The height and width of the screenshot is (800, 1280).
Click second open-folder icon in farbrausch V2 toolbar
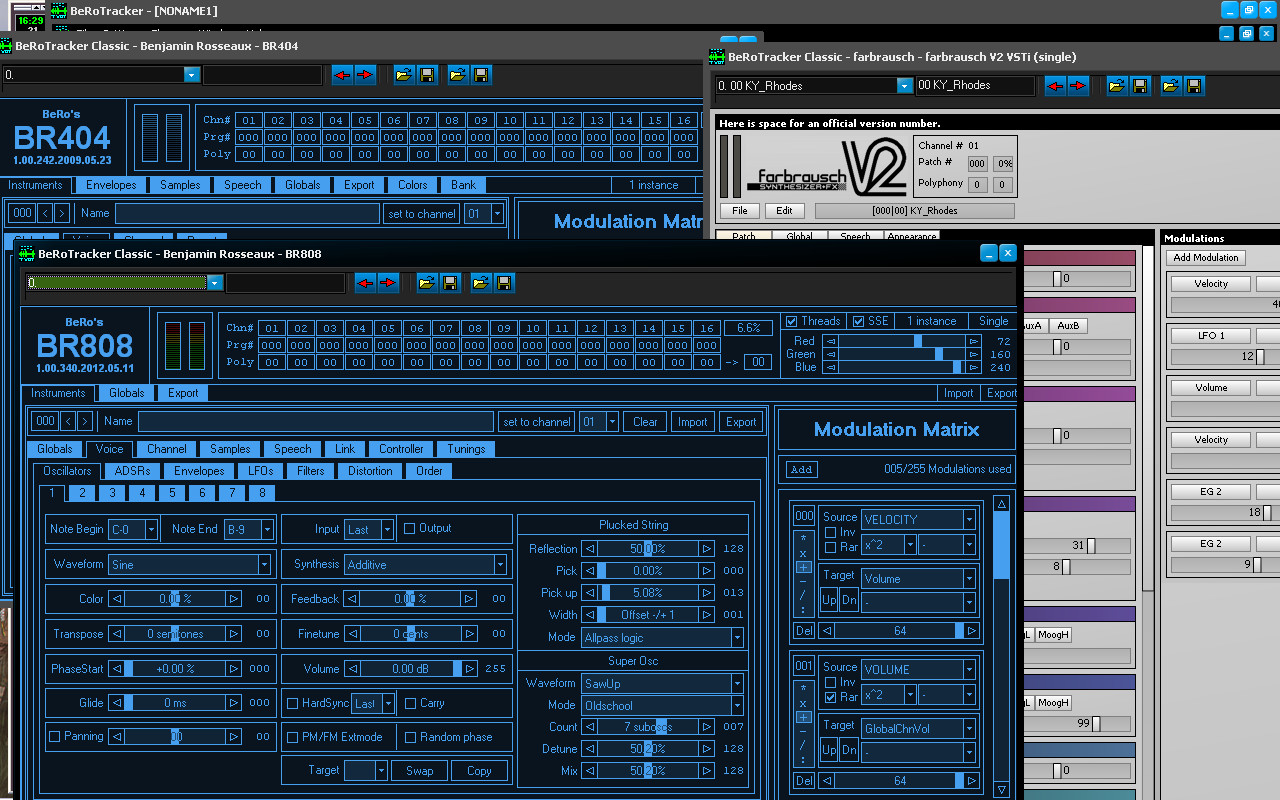click(x=1172, y=86)
